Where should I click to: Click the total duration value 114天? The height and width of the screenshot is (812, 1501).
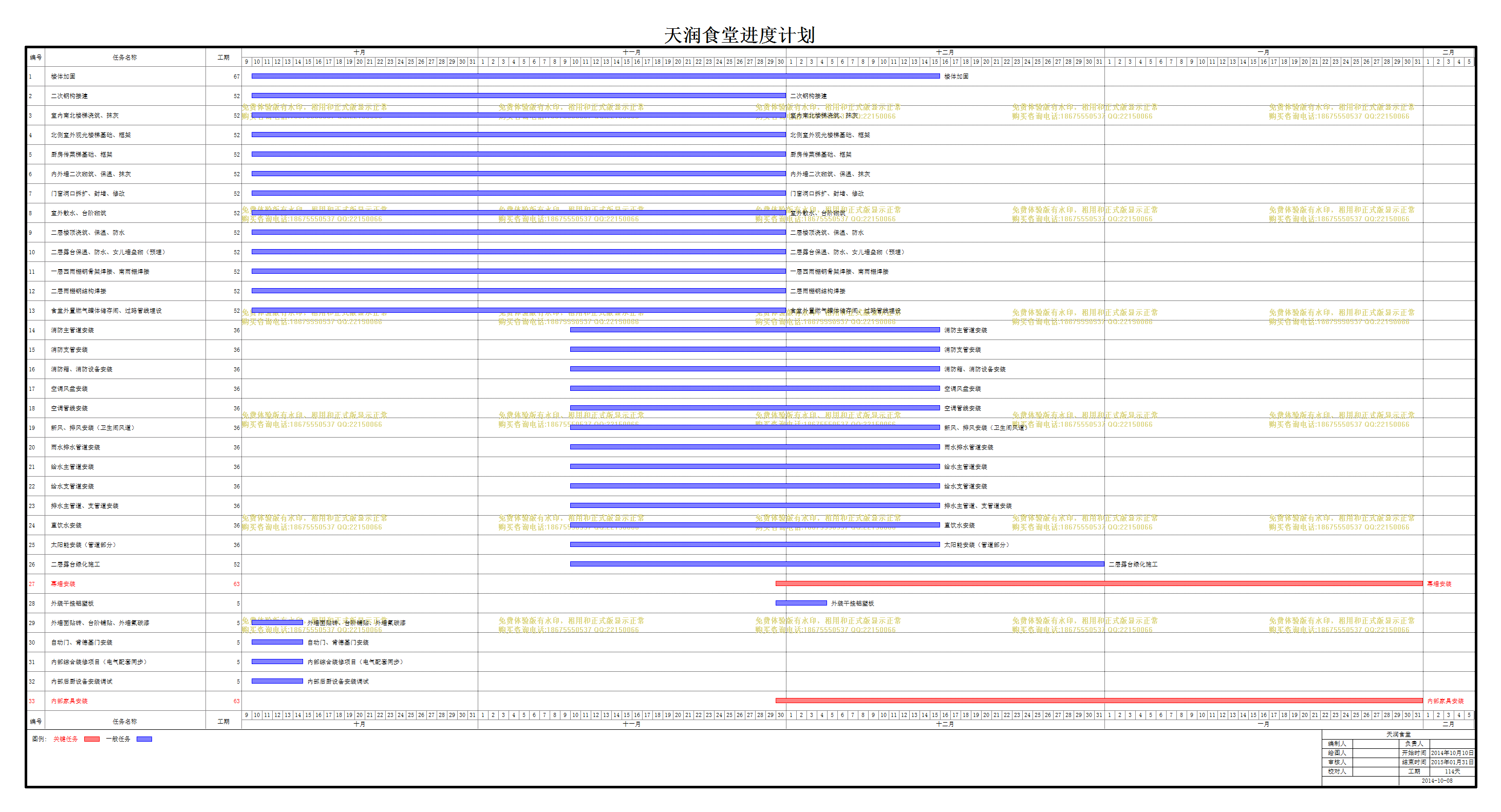click(1453, 772)
